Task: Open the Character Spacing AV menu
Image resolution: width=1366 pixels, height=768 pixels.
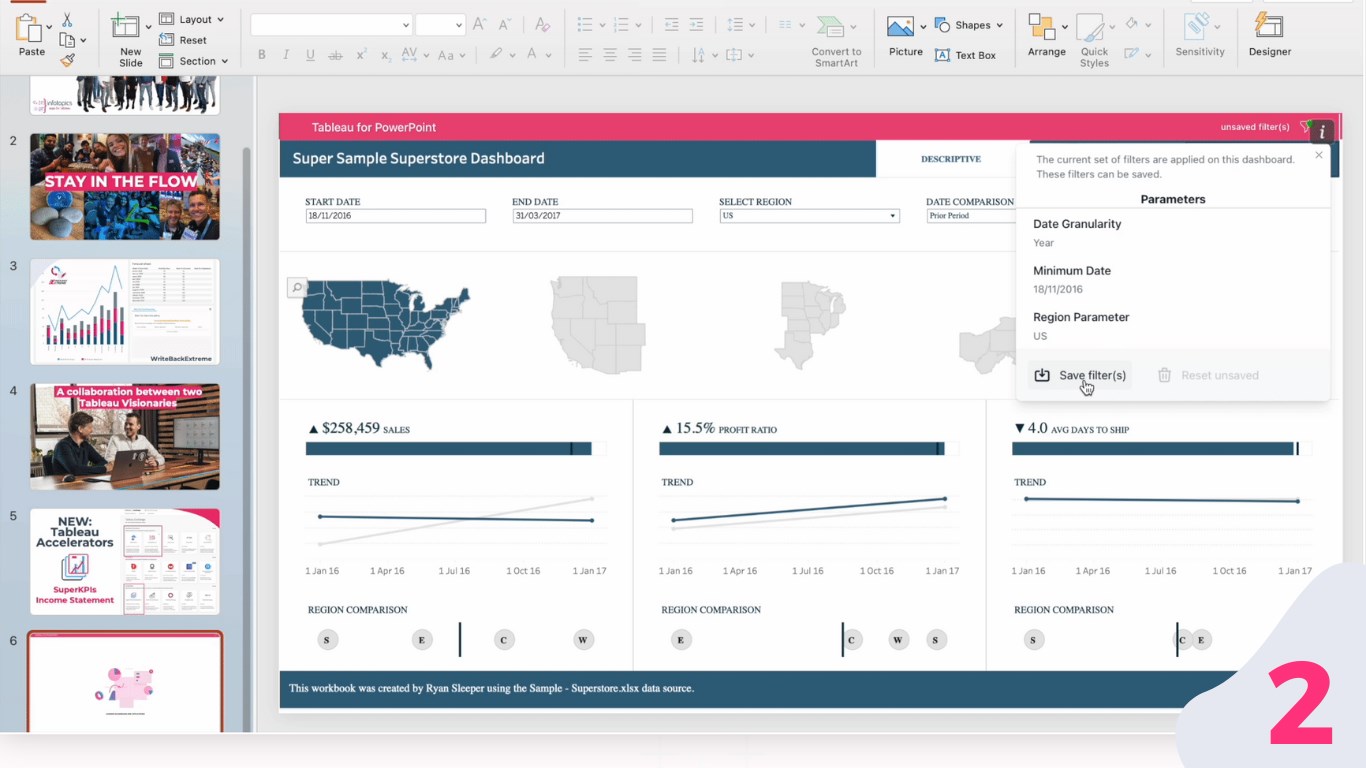Action: coord(413,55)
